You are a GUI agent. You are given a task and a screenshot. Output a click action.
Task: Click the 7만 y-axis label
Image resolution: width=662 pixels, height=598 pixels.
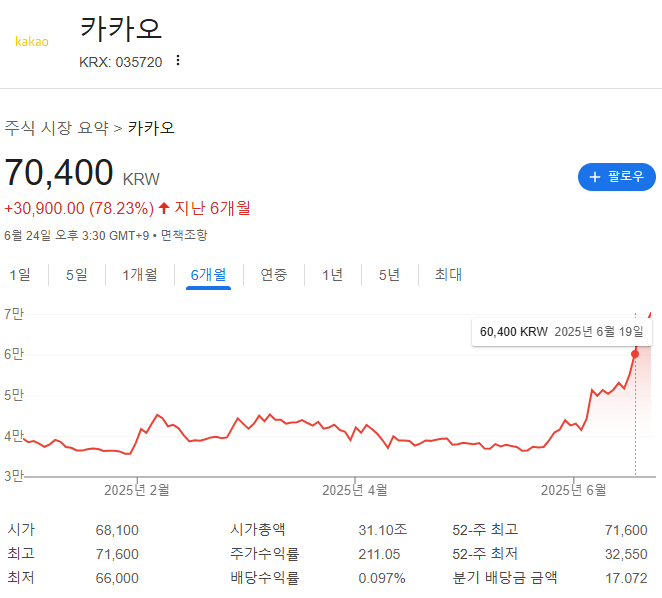pyautogui.click(x=14, y=314)
